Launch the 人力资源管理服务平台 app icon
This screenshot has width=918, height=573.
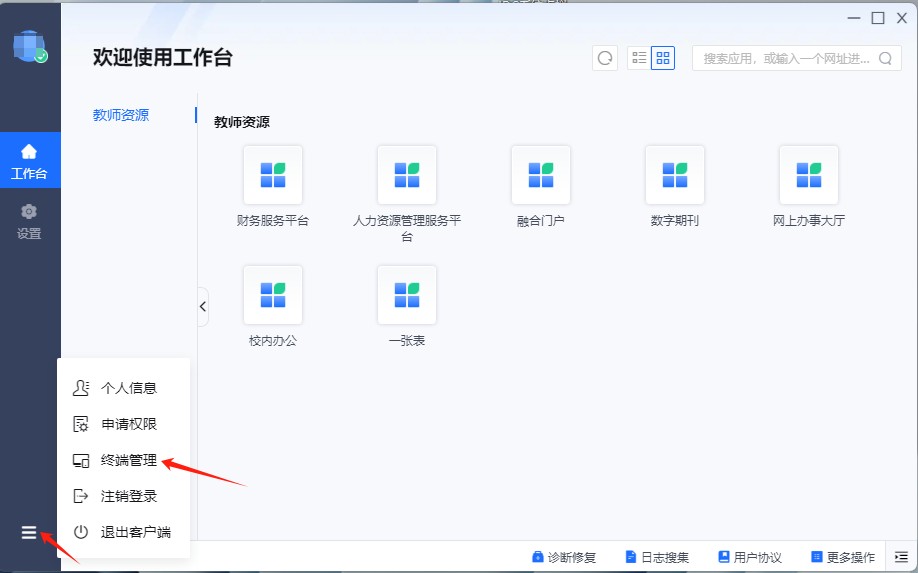(x=406, y=175)
